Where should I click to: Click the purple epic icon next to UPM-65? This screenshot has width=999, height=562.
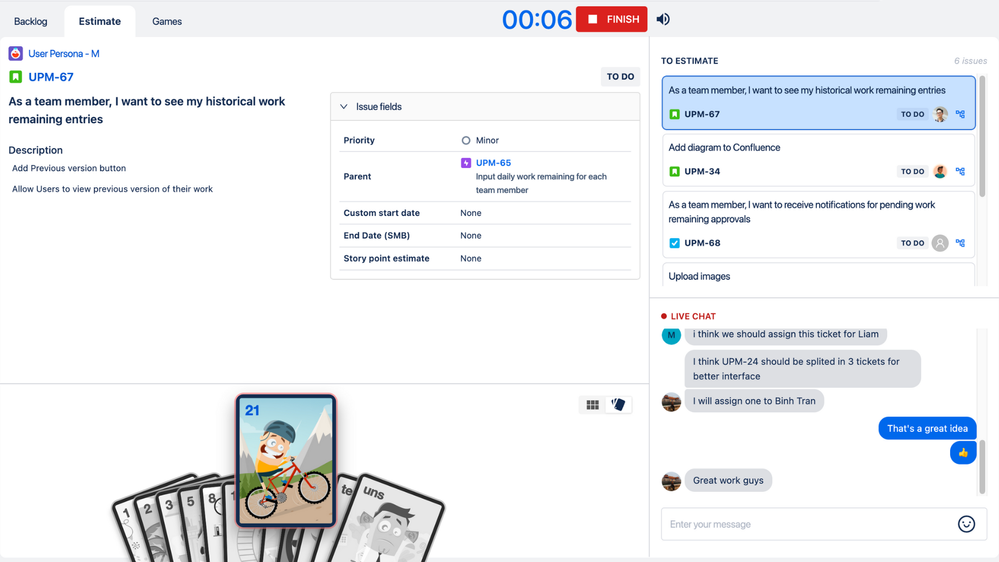(x=466, y=162)
